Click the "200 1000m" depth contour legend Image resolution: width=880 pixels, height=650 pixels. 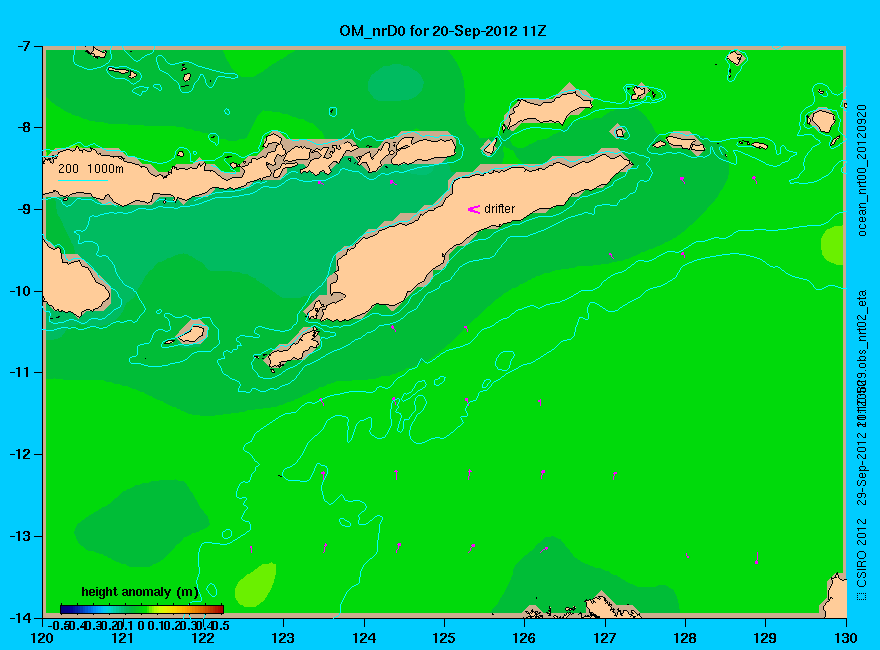91,168
